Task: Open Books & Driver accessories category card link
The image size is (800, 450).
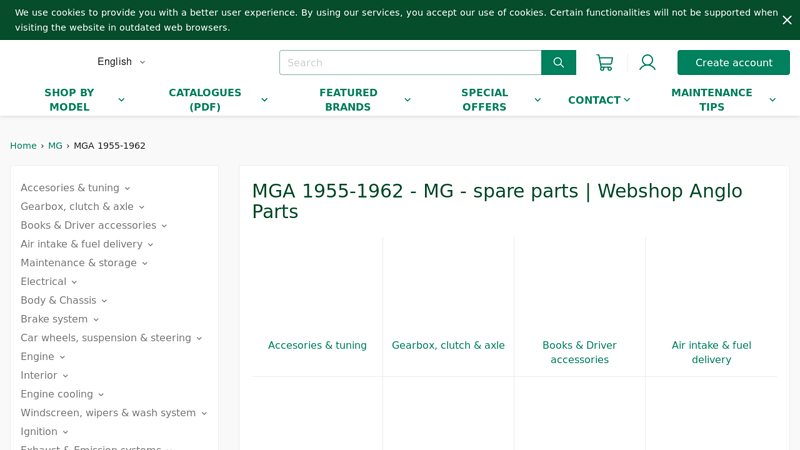Action: pyautogui.click(x=580, y=353)
